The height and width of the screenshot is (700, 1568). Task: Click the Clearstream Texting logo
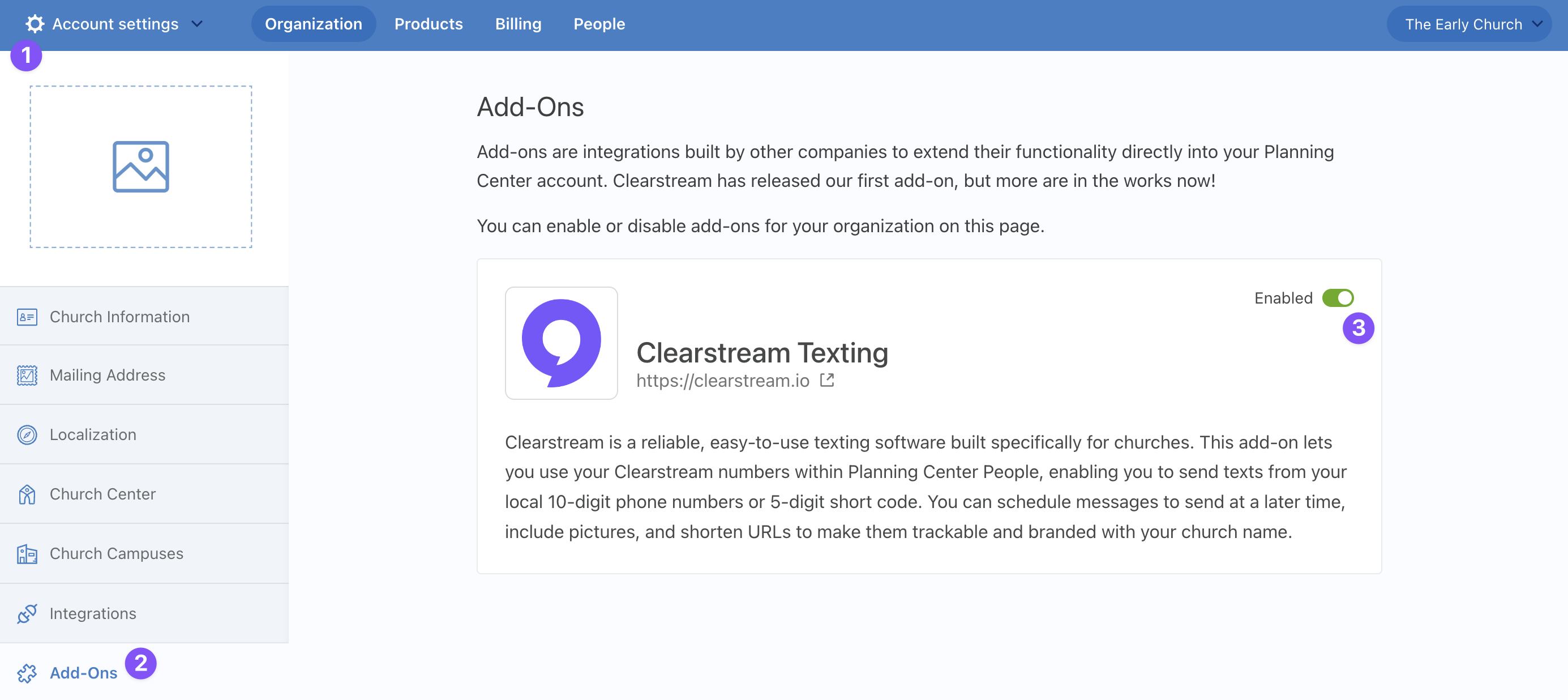point(561,343)
